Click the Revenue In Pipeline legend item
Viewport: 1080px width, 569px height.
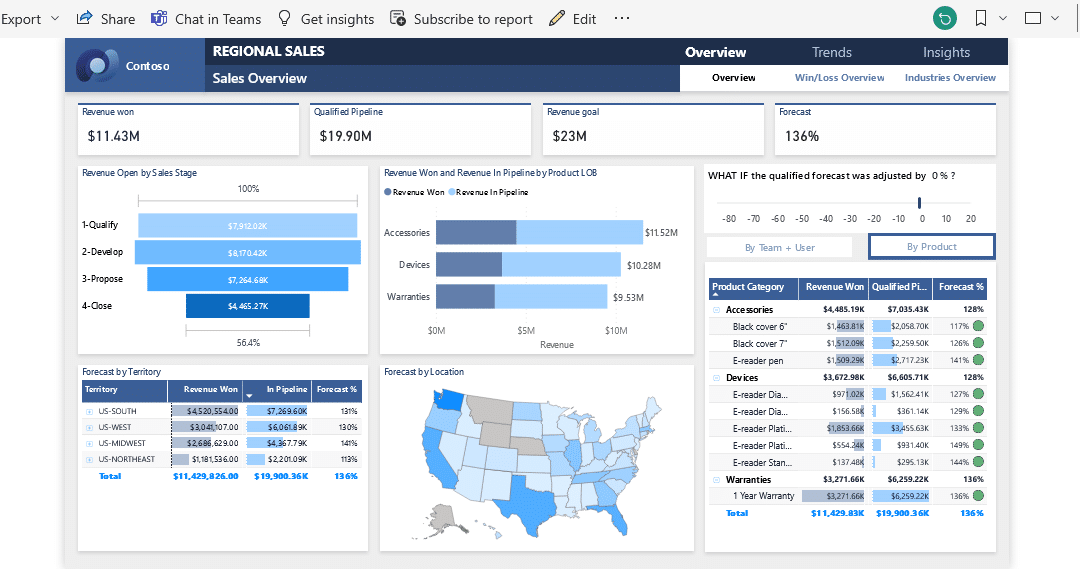tap(488, 192)
